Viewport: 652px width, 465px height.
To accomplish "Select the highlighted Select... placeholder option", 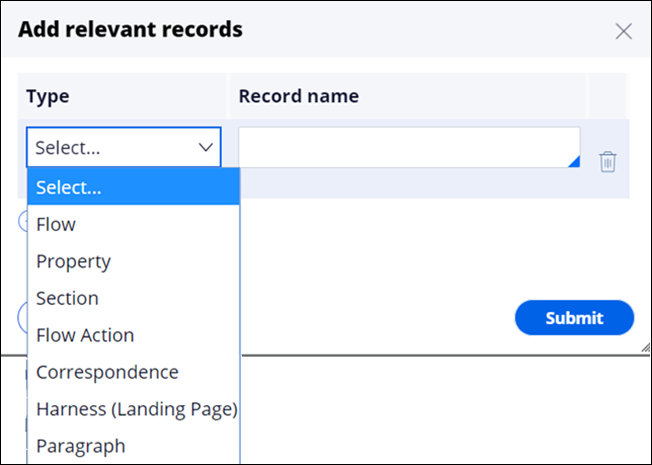I will pos(68,187).
